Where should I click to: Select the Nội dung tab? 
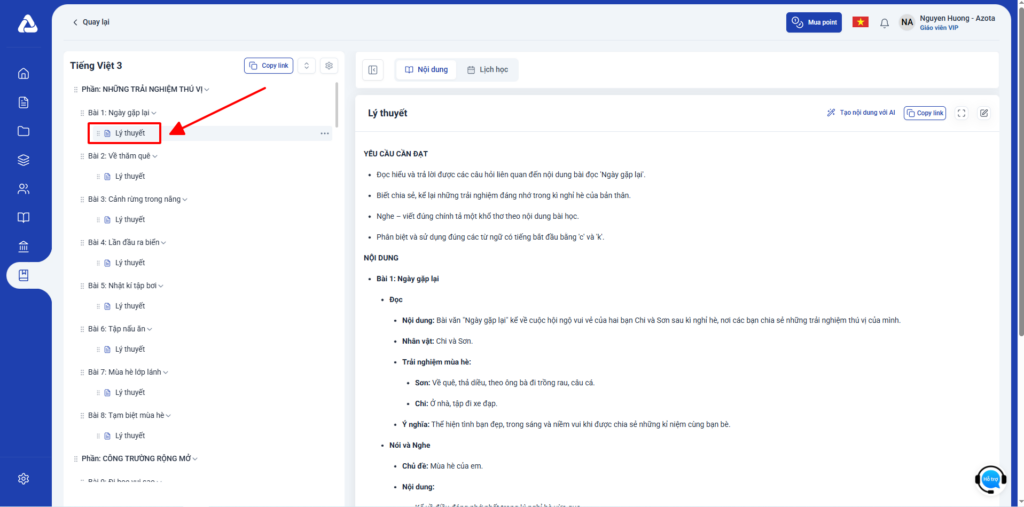(x=426, y=70)
